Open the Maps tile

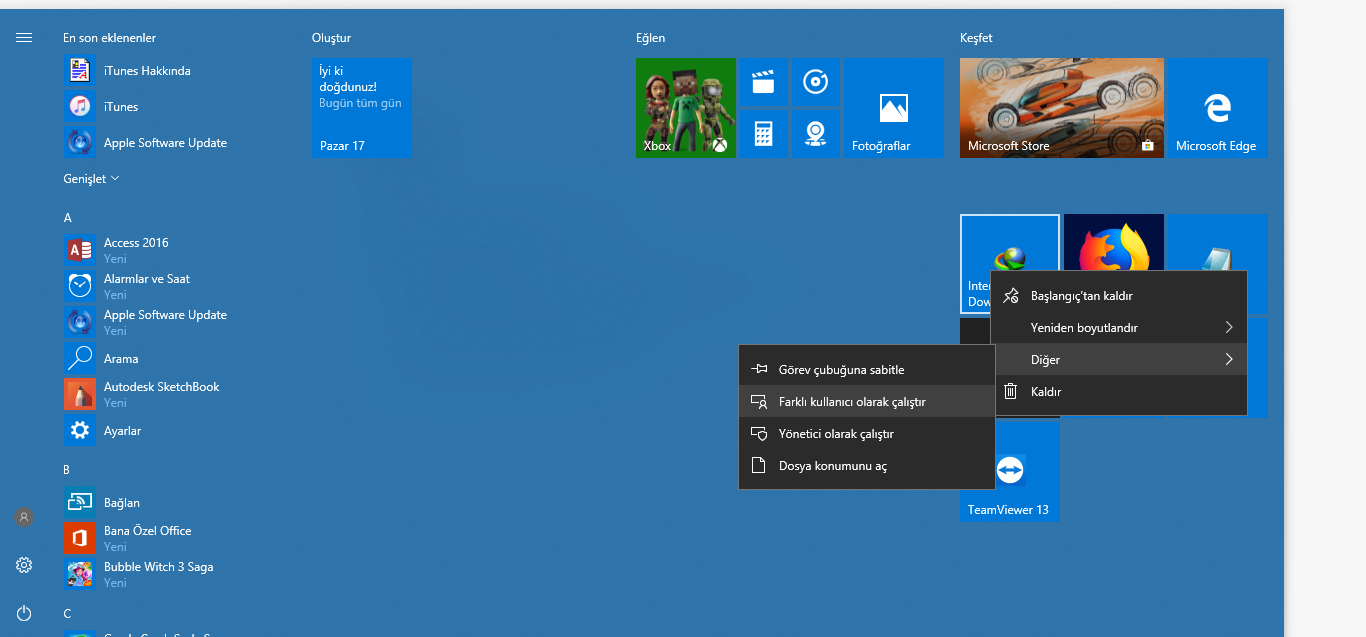click(x=815, y=133)
